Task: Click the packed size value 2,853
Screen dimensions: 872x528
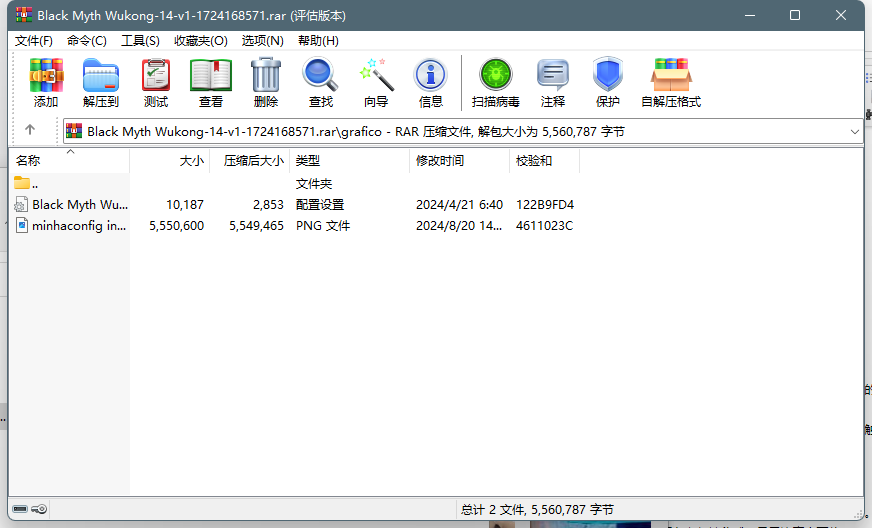Action: point(269,205)
